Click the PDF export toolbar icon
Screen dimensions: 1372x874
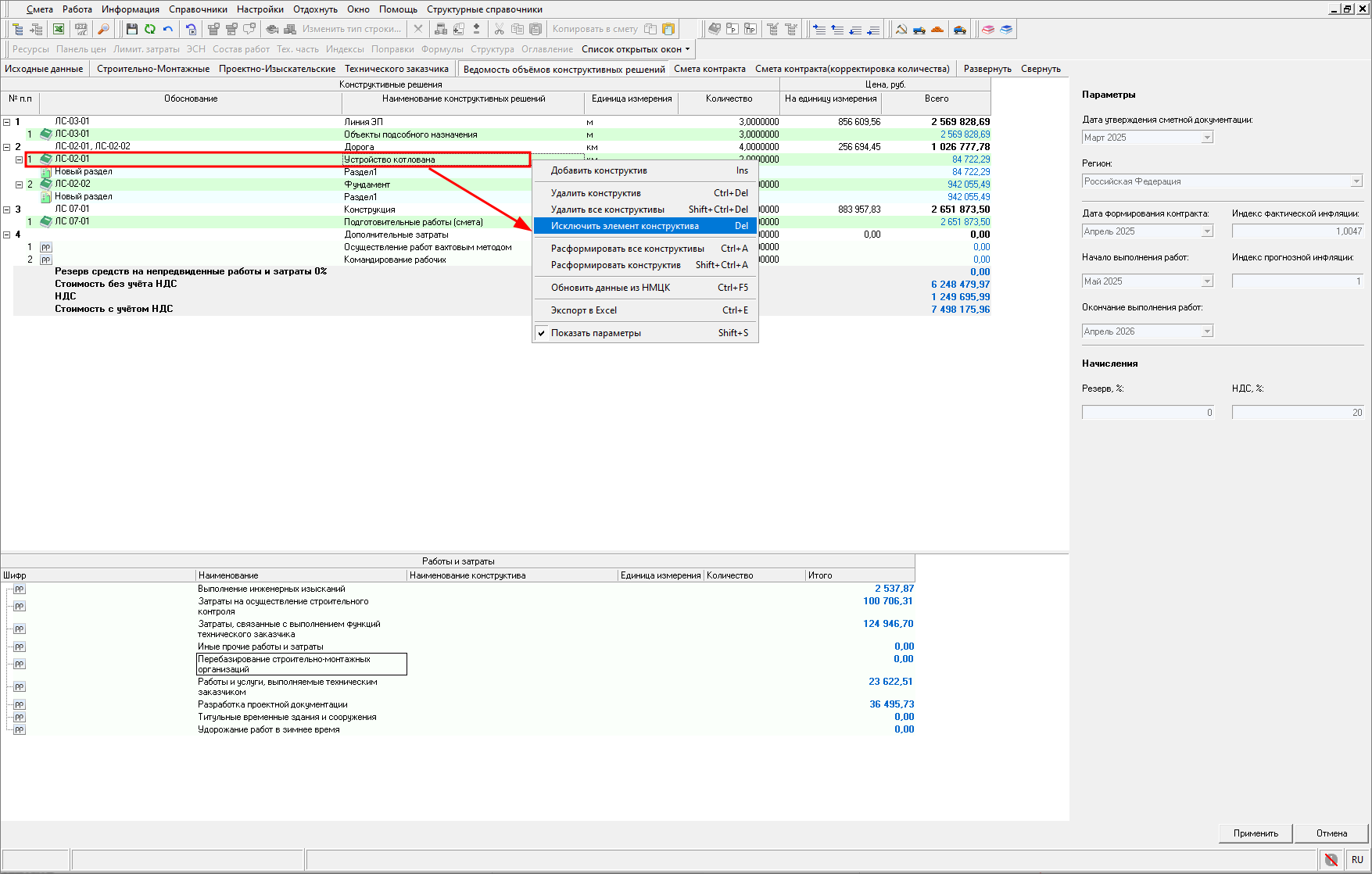click(x=81, y=29)
